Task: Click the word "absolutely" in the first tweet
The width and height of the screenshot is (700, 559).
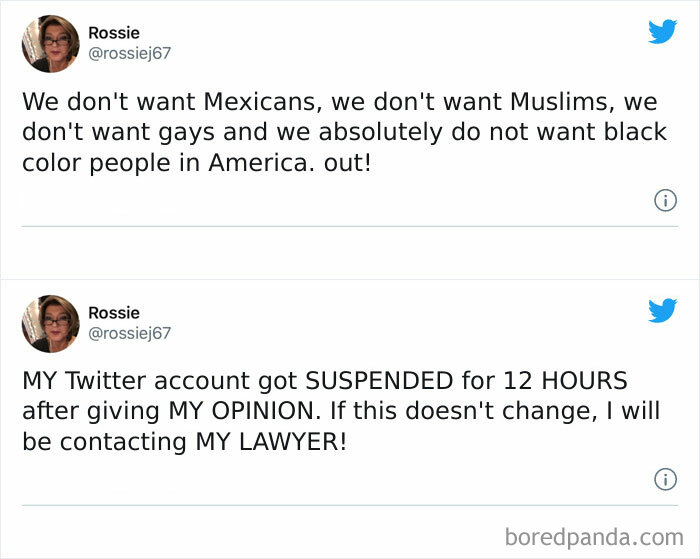Action: [381, 132]
